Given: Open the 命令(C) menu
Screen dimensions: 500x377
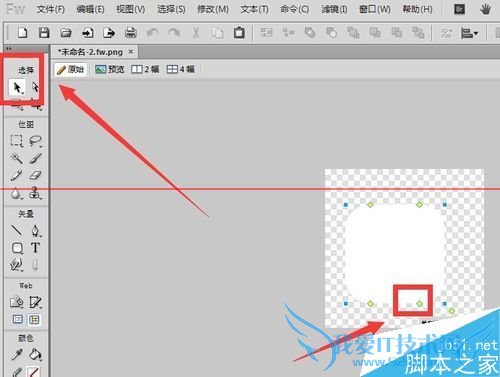Looking at the screenshot, I should pyautogui.click(x=294, y=9).
